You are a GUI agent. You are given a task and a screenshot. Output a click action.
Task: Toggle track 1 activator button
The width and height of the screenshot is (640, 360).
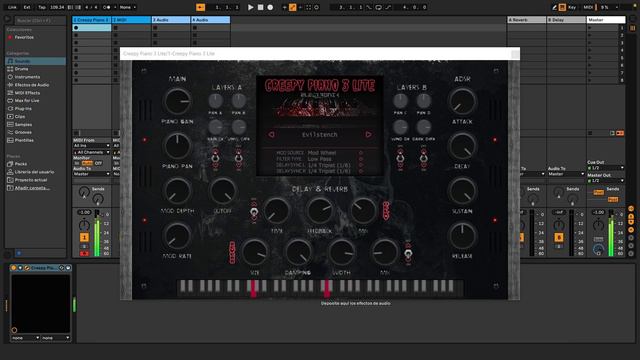click(x=84, y=237)
